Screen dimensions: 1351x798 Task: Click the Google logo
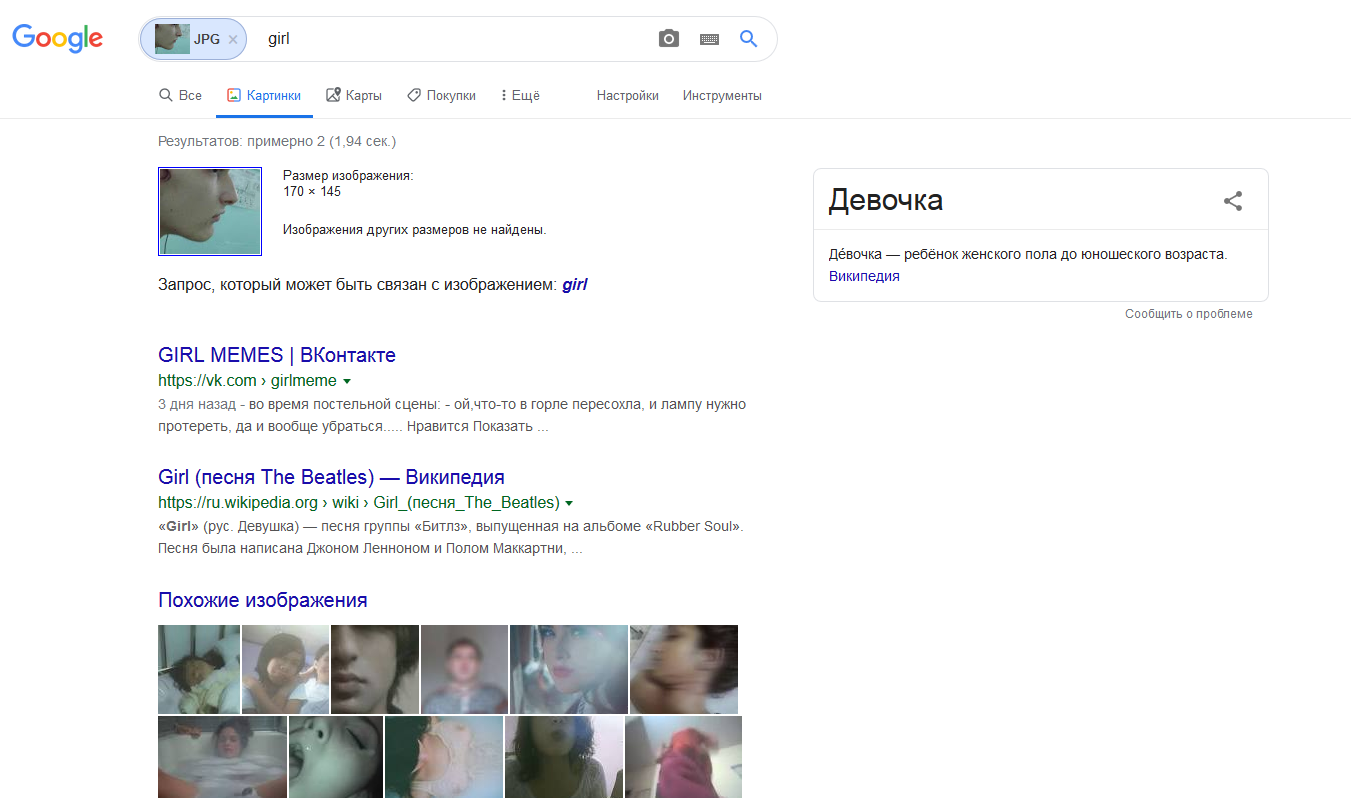click(57, 39)
